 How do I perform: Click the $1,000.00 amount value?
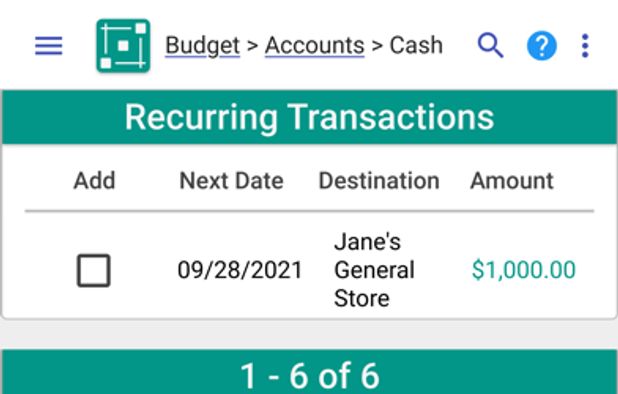524,270
